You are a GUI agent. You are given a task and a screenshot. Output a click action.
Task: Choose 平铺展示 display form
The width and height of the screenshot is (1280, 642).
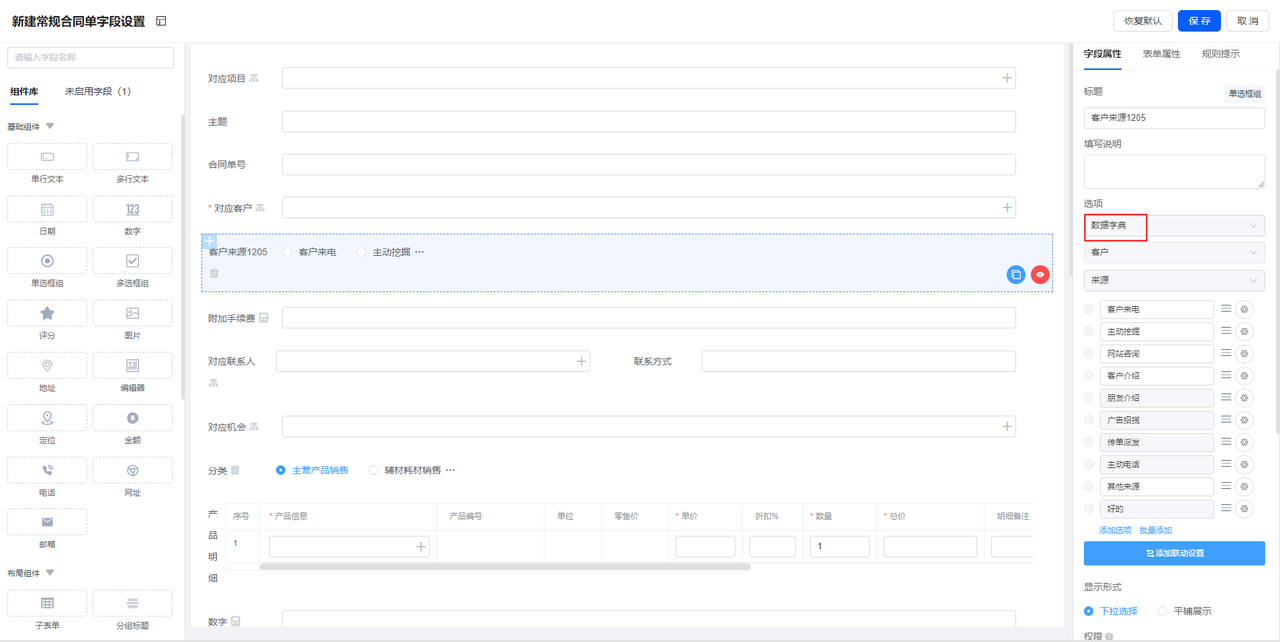tap(1162, 611)
